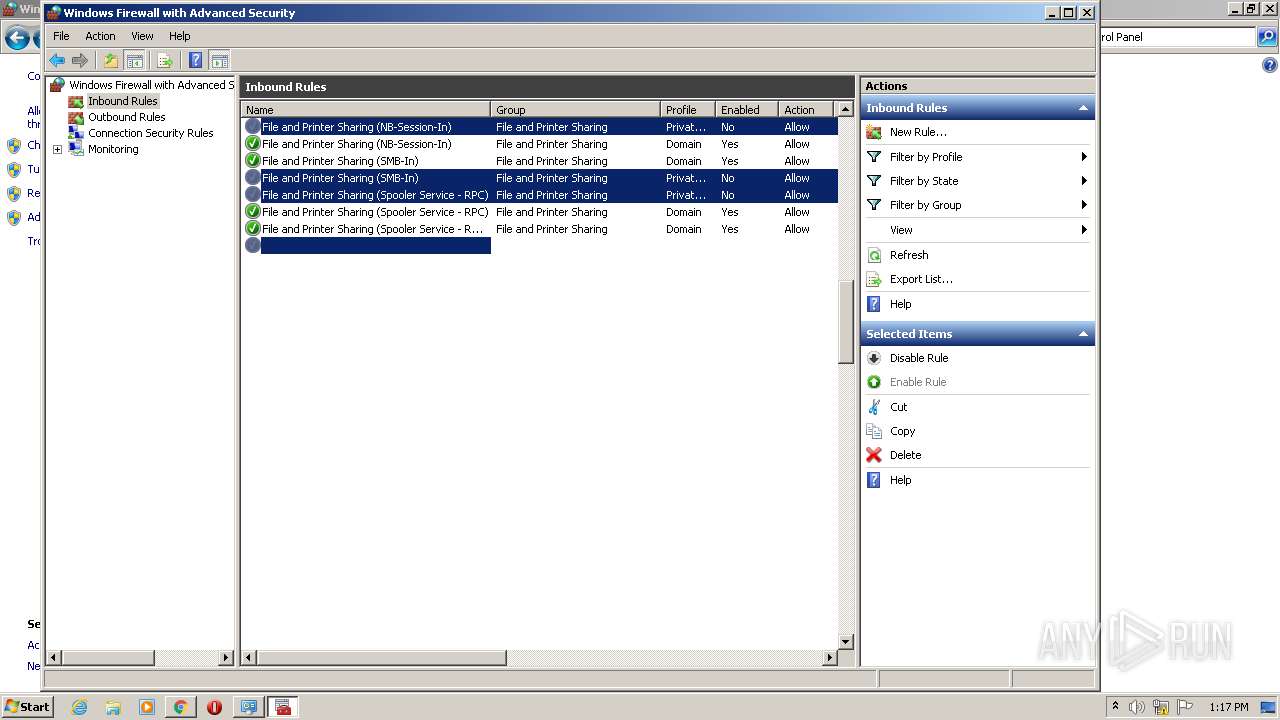Click the green Enable Rule icon
Viewport: 1280px width, 720px height.
coord(874,382)
